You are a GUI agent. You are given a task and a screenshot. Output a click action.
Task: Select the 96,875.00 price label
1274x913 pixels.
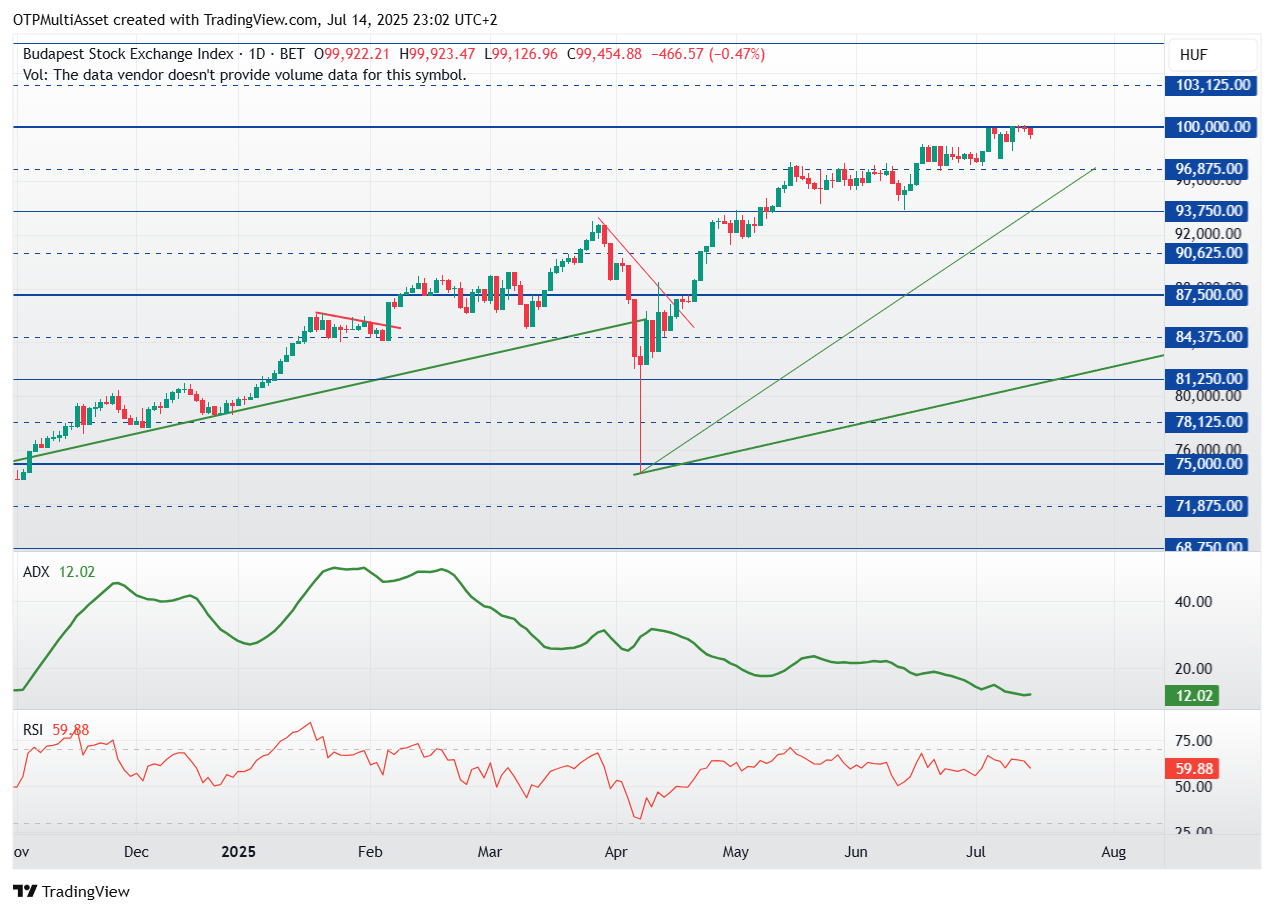click(1209, 169)
